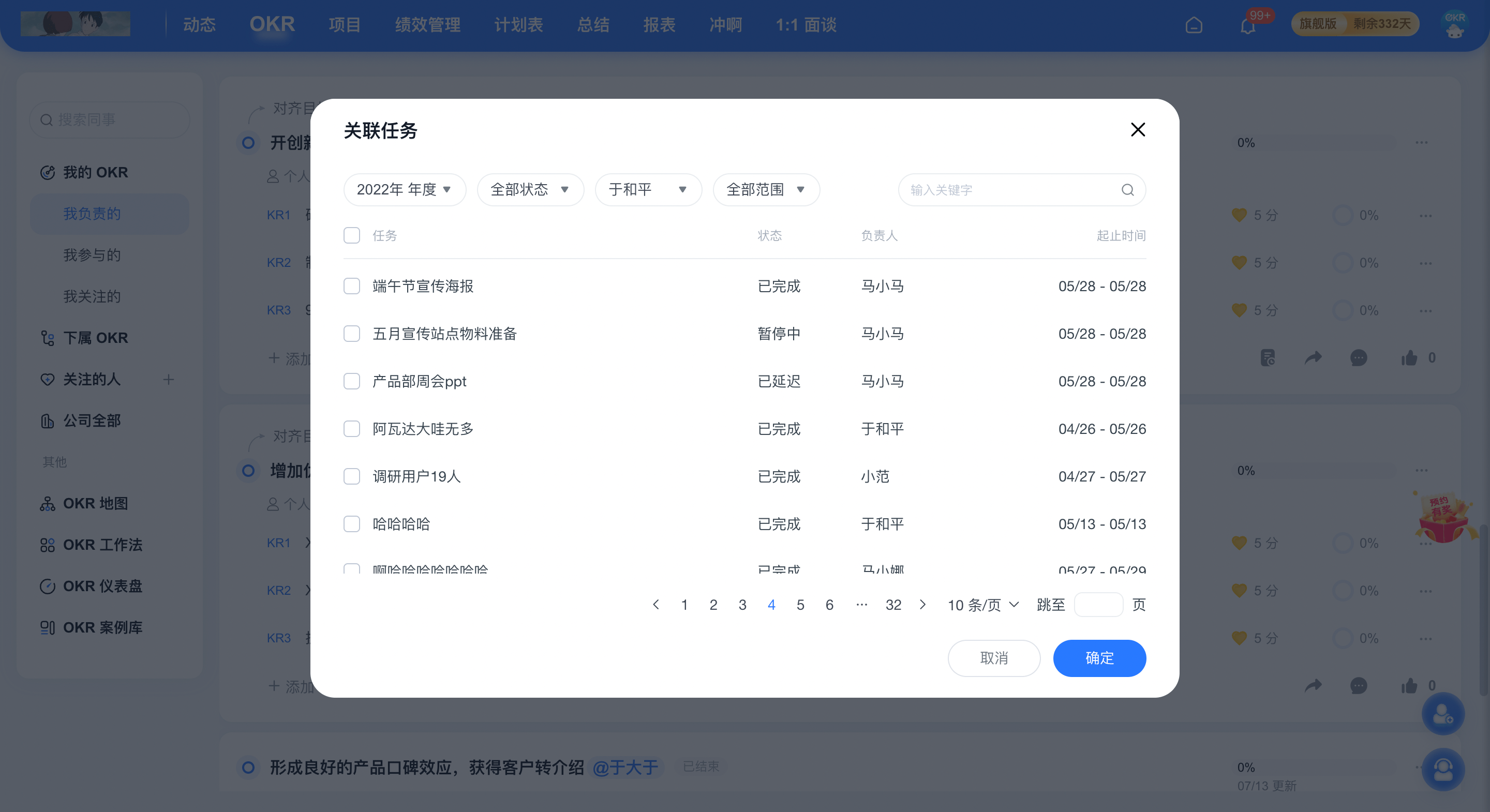Click the 跳至 page number input
1490x812 pixels.
[1098, 605]
